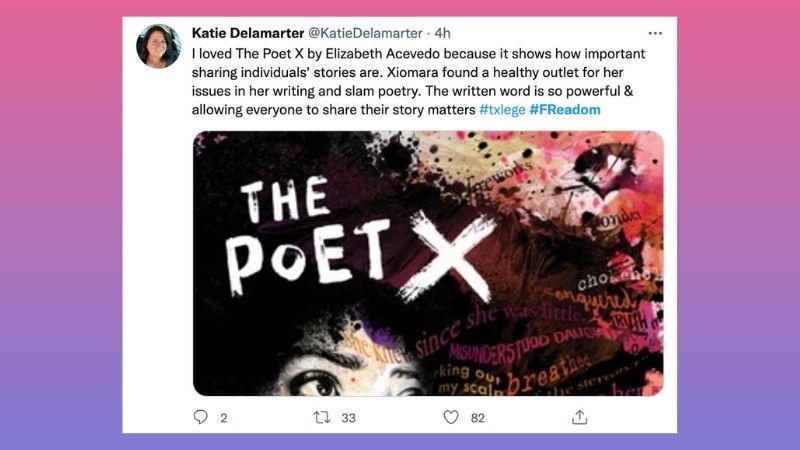Retweet using the retweet arrows icon
800x450 pixels.
(x=322, y=417)
